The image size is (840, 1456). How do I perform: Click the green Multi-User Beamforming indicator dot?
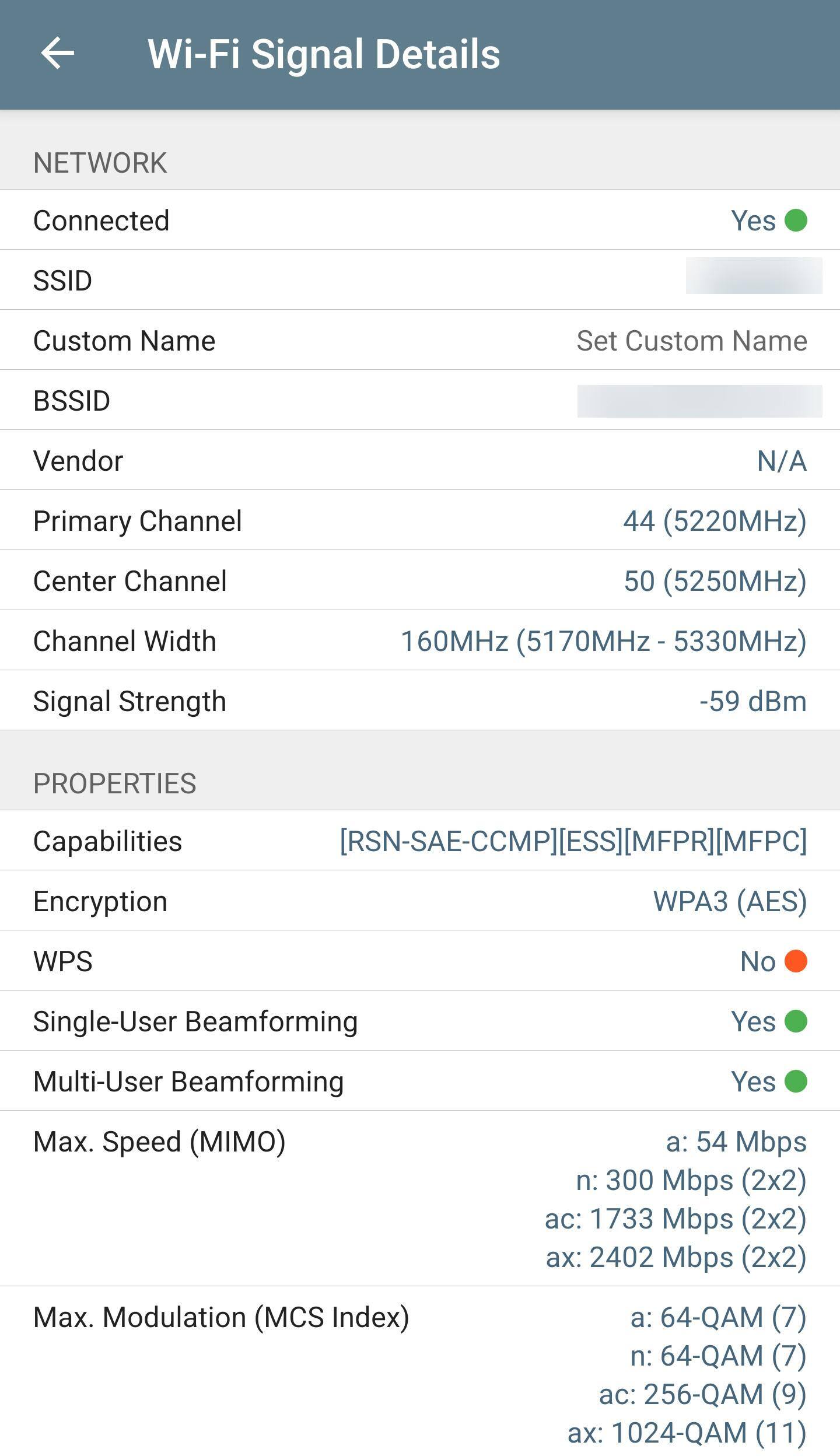tap(796, 1081)
